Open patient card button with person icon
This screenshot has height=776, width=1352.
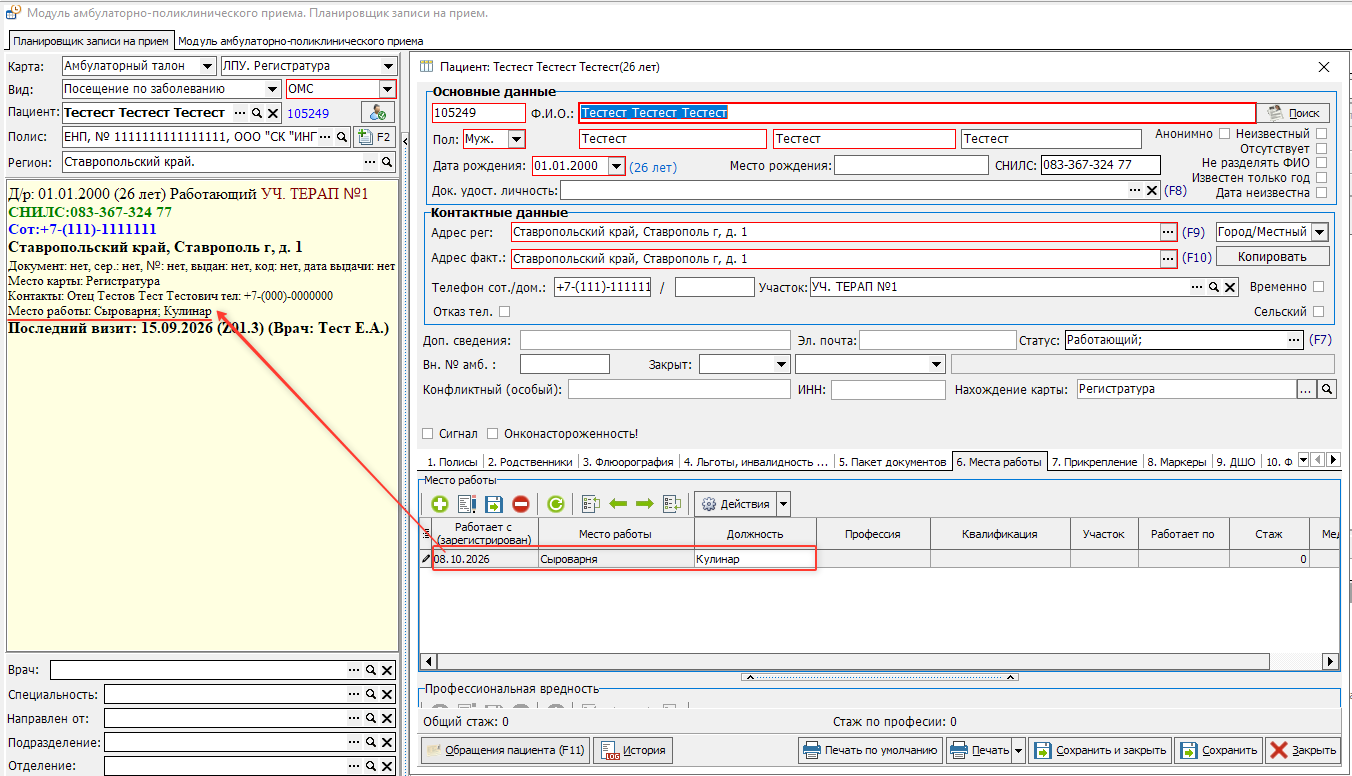(377, 113)
